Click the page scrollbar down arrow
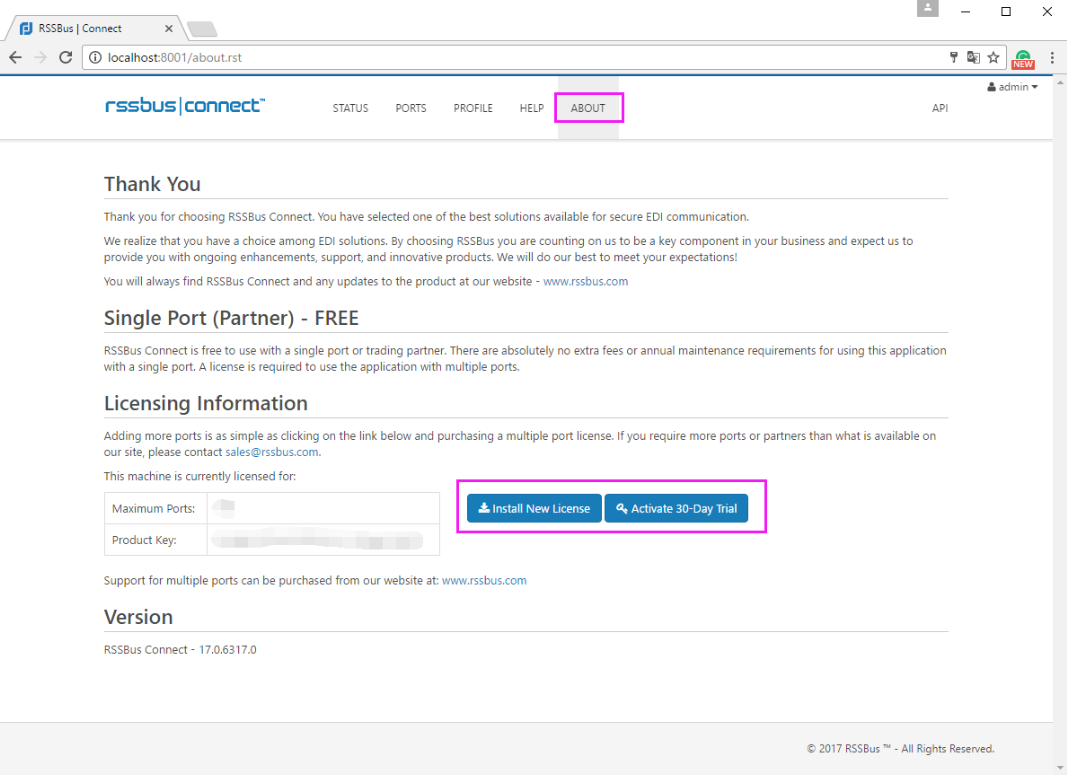 pyautogui.click(x=1060, y=768)
